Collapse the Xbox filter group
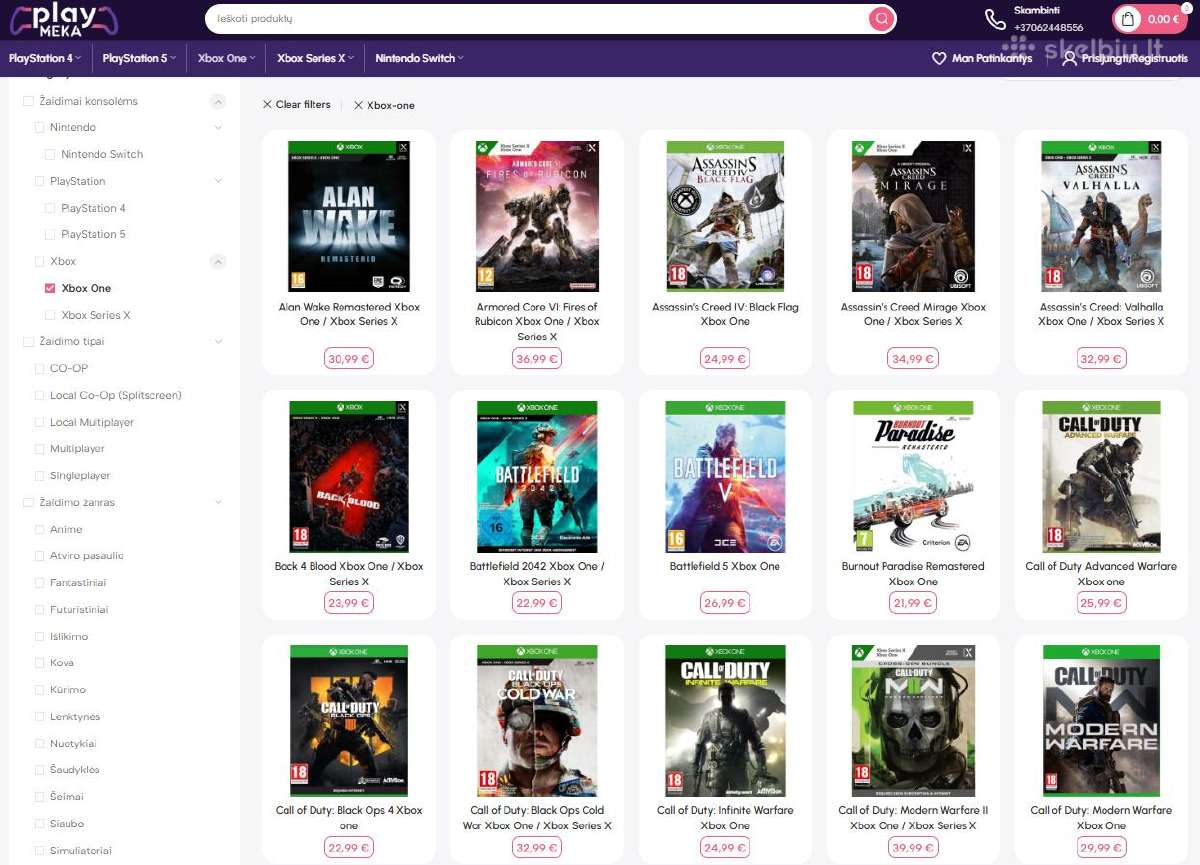 pos(217,262)
